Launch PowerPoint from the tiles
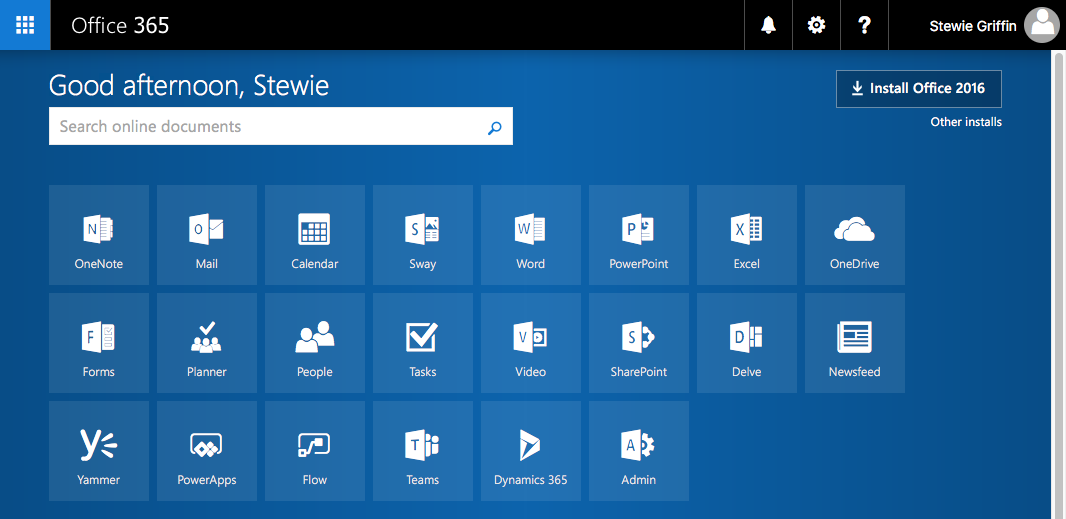 click(639, 235)
